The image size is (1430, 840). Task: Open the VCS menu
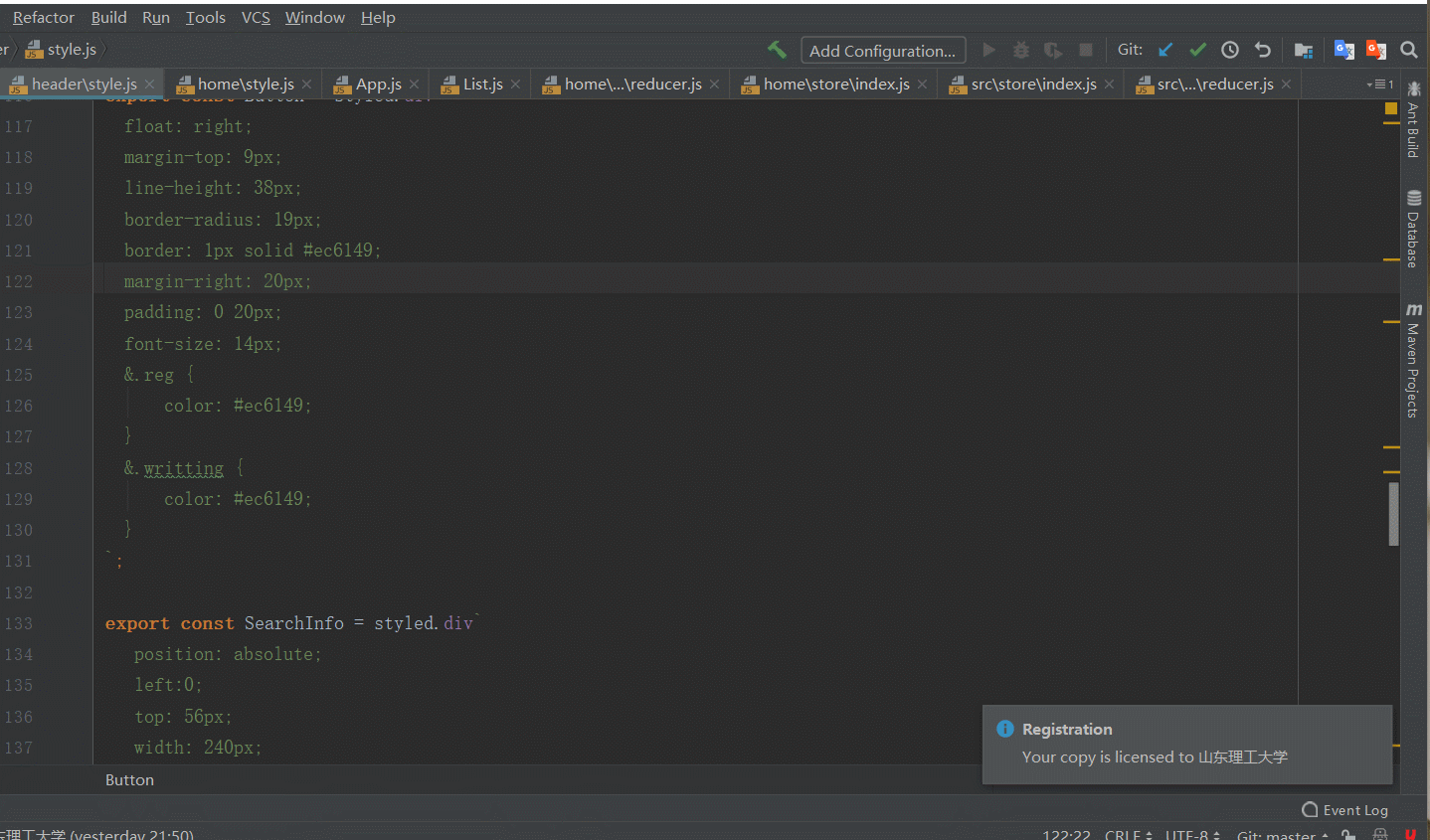(x=256, y=18)
